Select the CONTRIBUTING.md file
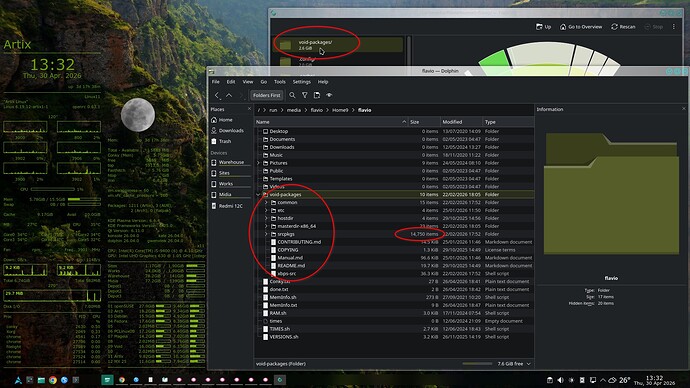Viewport: 690px width, 388px height. click(x=394, y=242)
